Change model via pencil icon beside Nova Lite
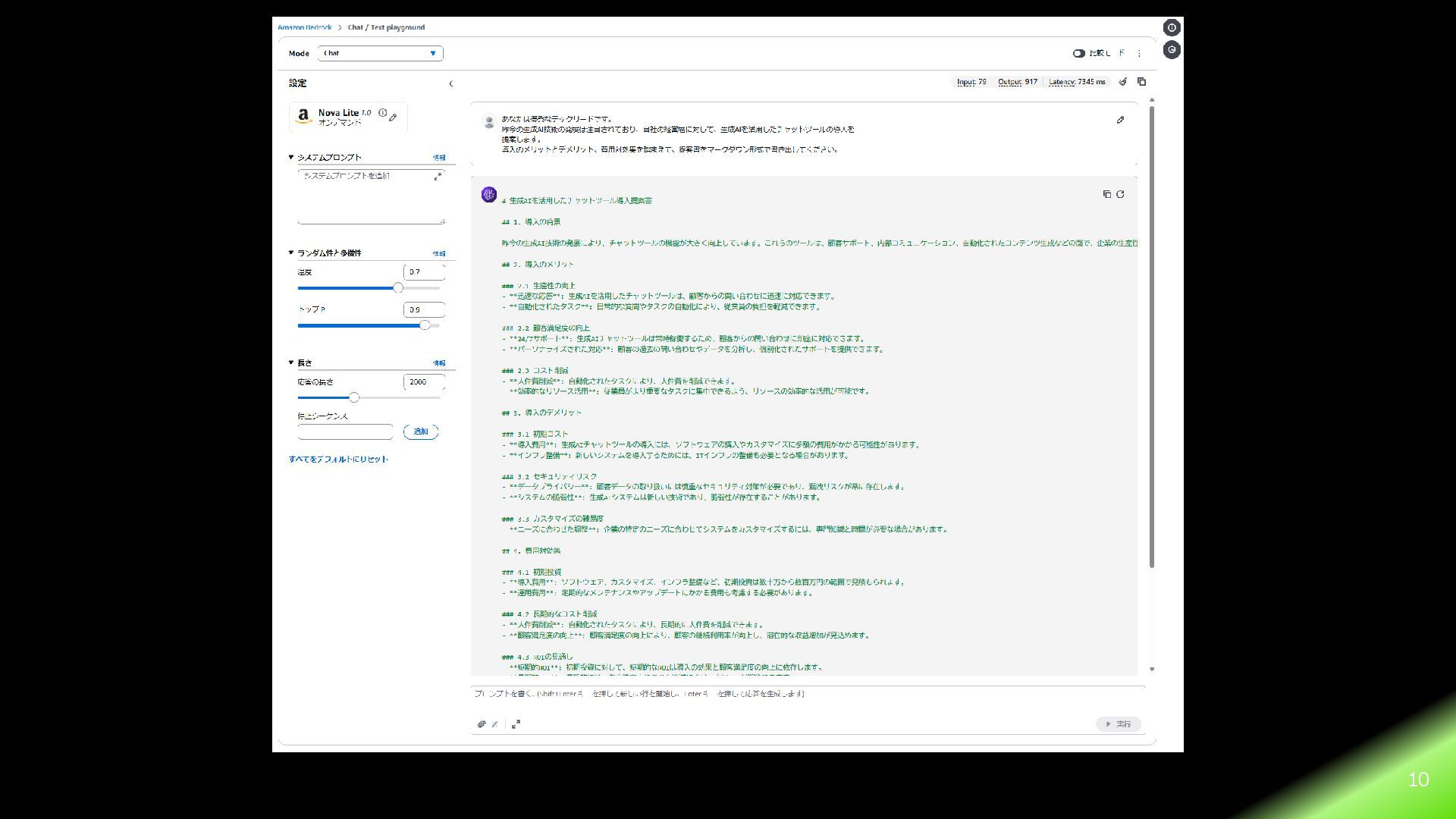Screen dimensions: 1456x819 point(393,118)
